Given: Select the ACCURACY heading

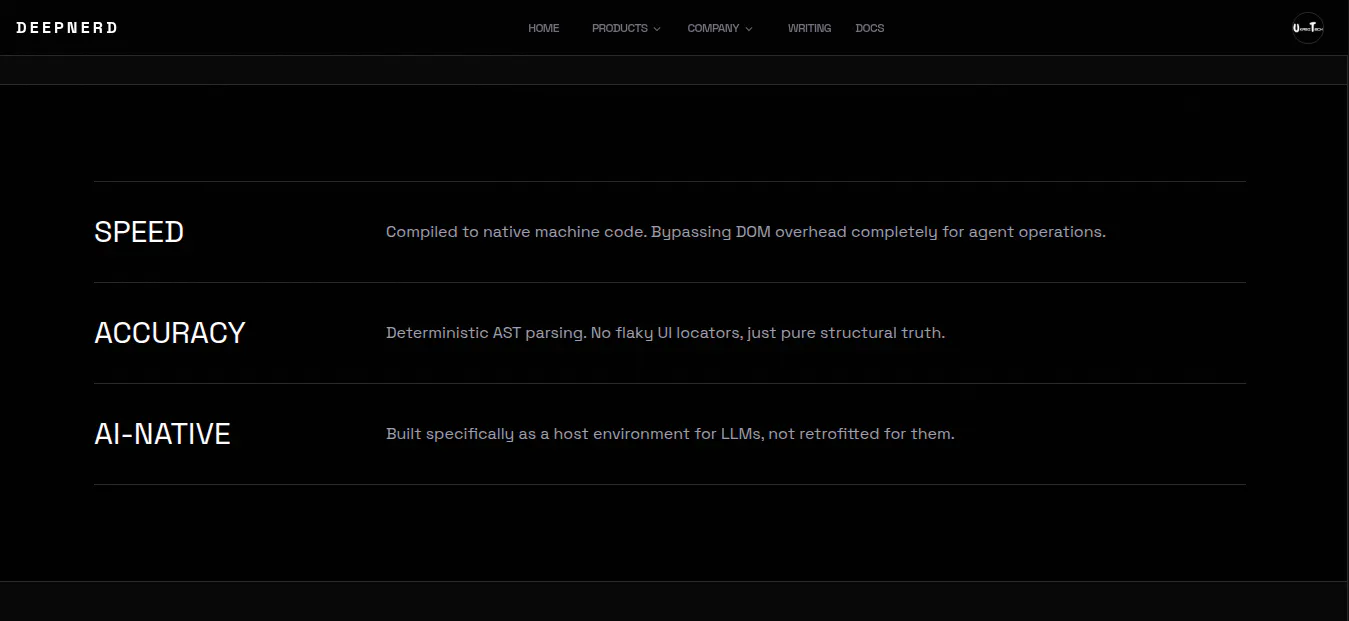Looking at the screenshot, I should point(170,333).
